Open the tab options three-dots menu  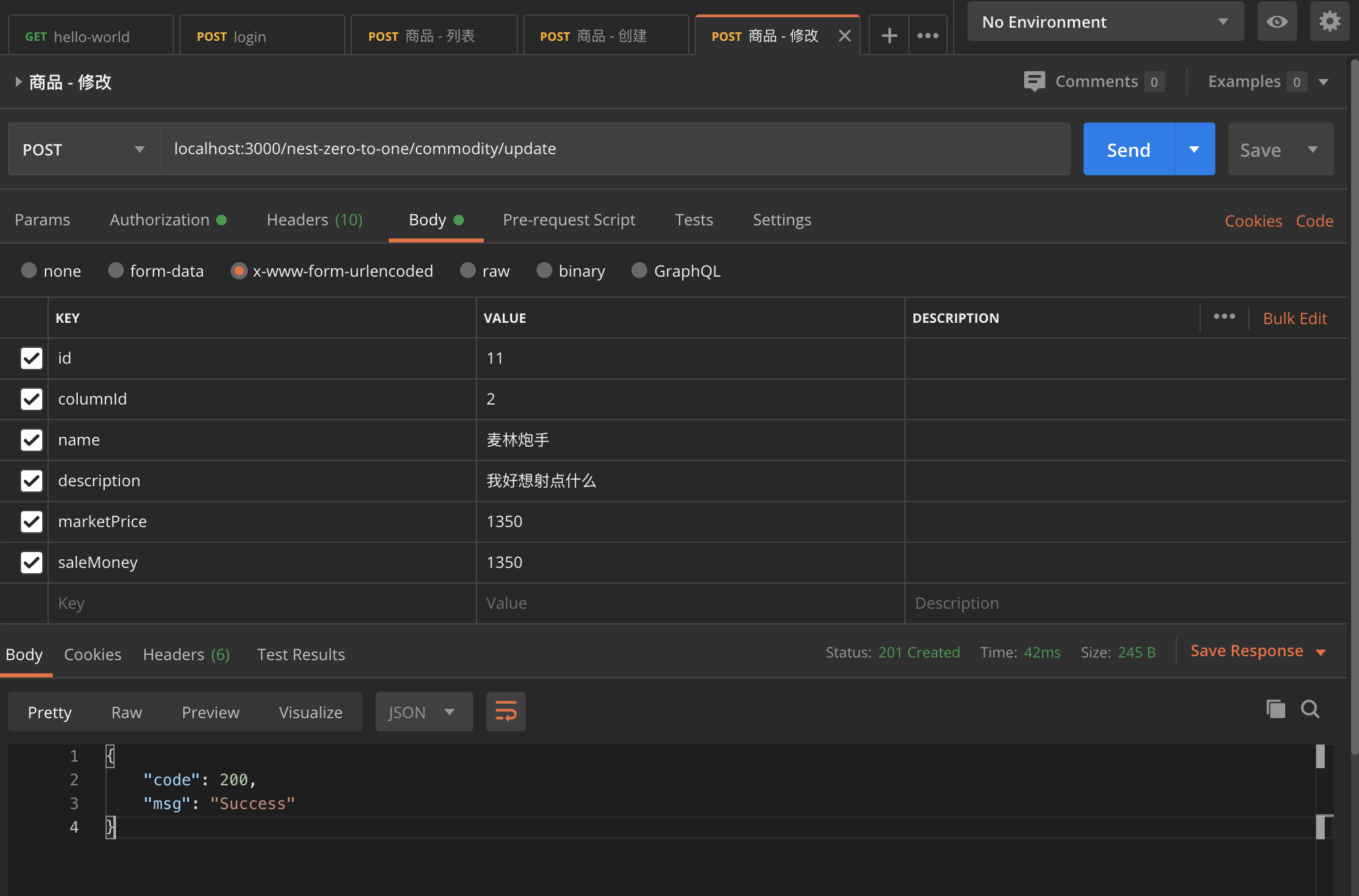[x=928, y=36]
